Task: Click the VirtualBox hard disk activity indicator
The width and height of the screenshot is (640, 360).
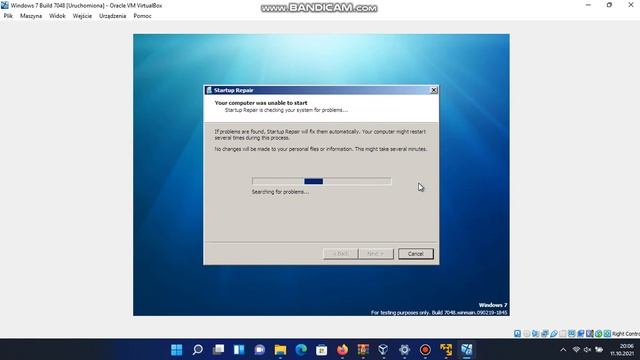Action: coord(517,333)
